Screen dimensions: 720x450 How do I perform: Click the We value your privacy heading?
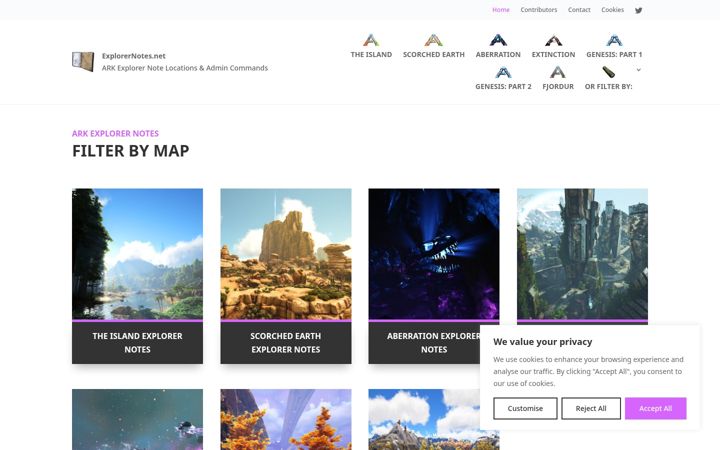coord(542,342)
